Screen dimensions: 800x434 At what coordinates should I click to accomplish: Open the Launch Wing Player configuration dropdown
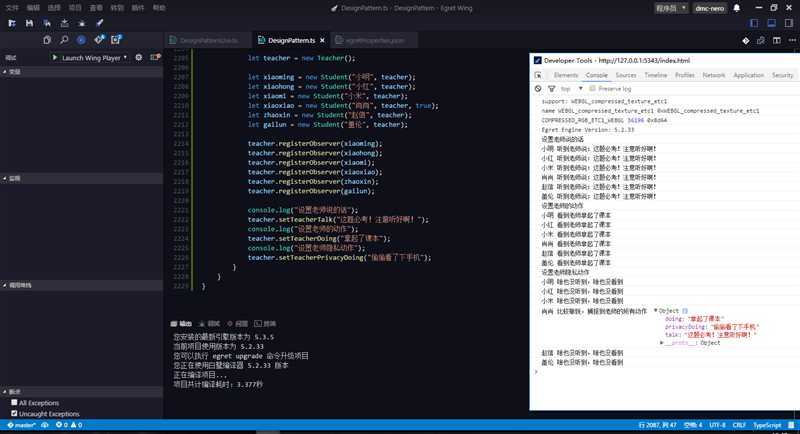tap(94, 58)
